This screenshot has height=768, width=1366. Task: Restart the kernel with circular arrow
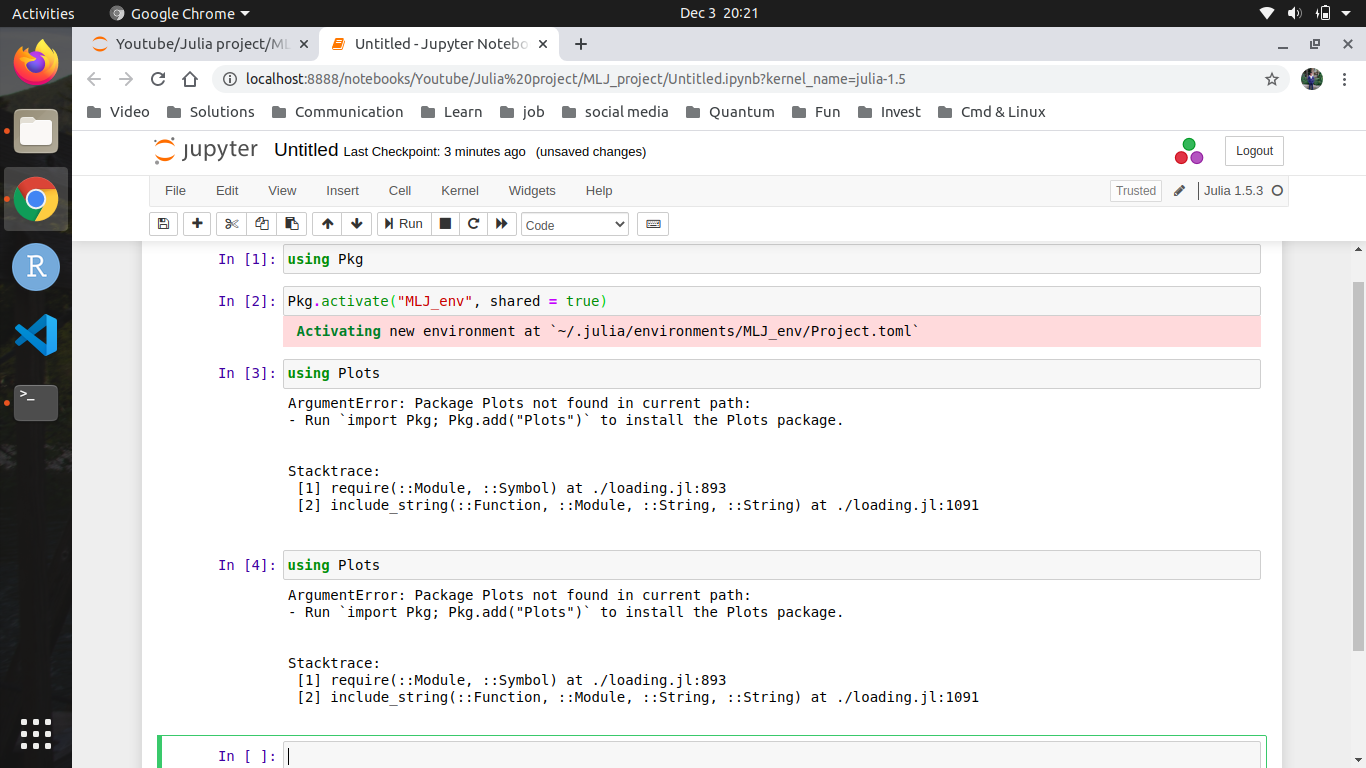pyautogui.click(x=474, y=224)
